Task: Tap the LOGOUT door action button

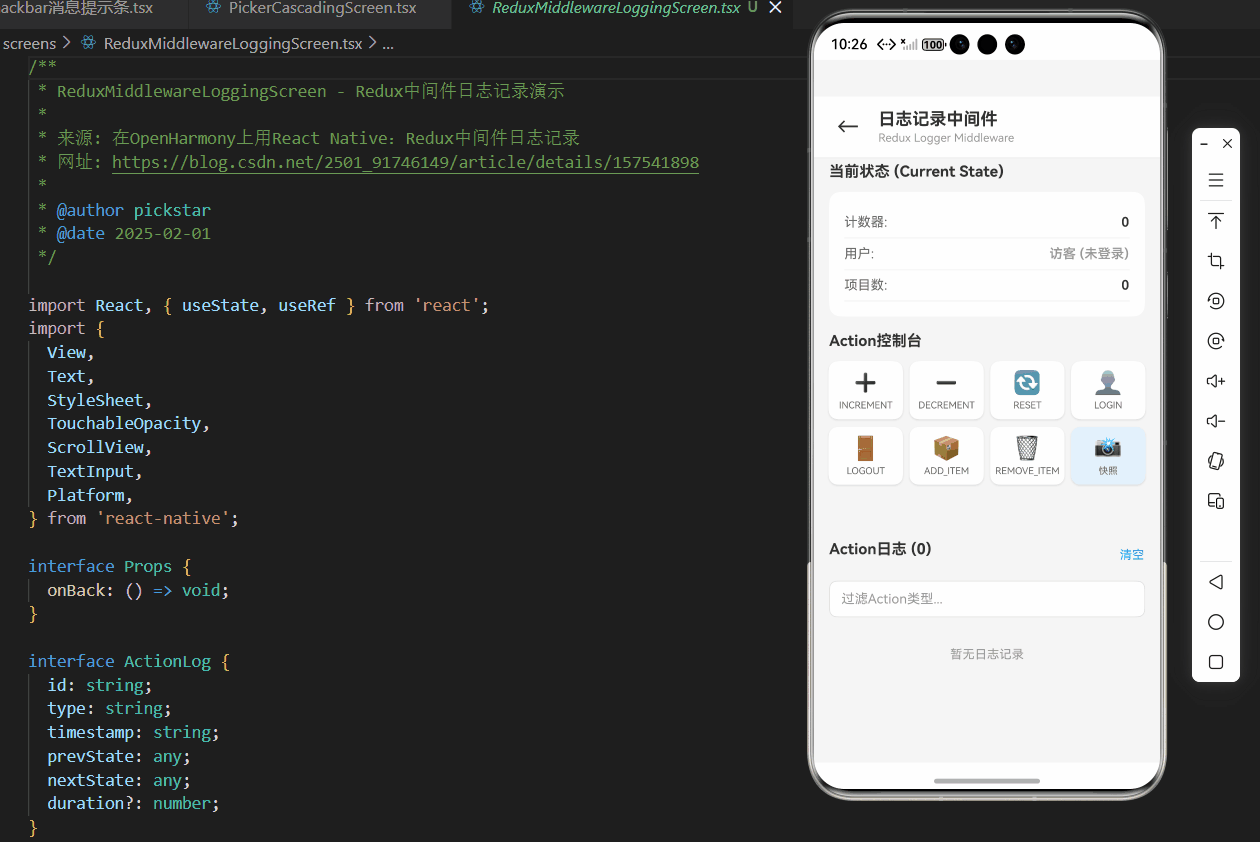Action: click(x=866, y=456)
